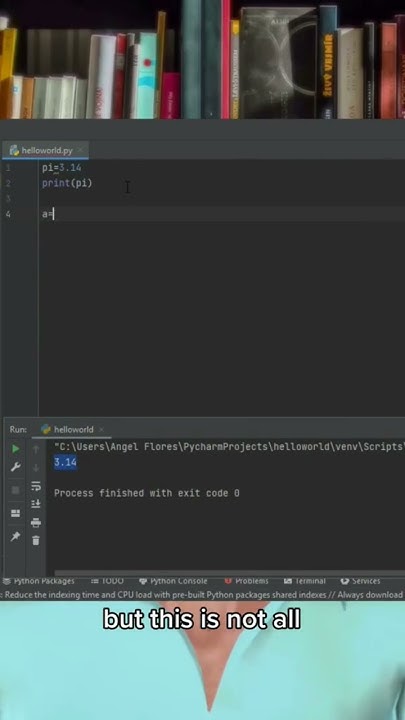Image resolution: width=405 pixels, height=720 pixels.
Task: Click the interpreter path line in console
Action: 229,446
